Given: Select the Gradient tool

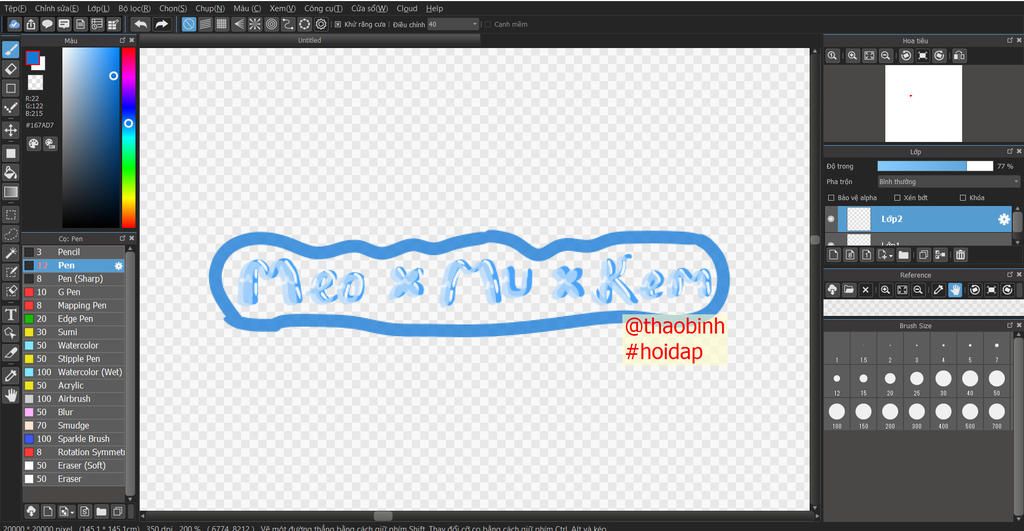Looking at the screenshot, I should (x=10, y=192).
